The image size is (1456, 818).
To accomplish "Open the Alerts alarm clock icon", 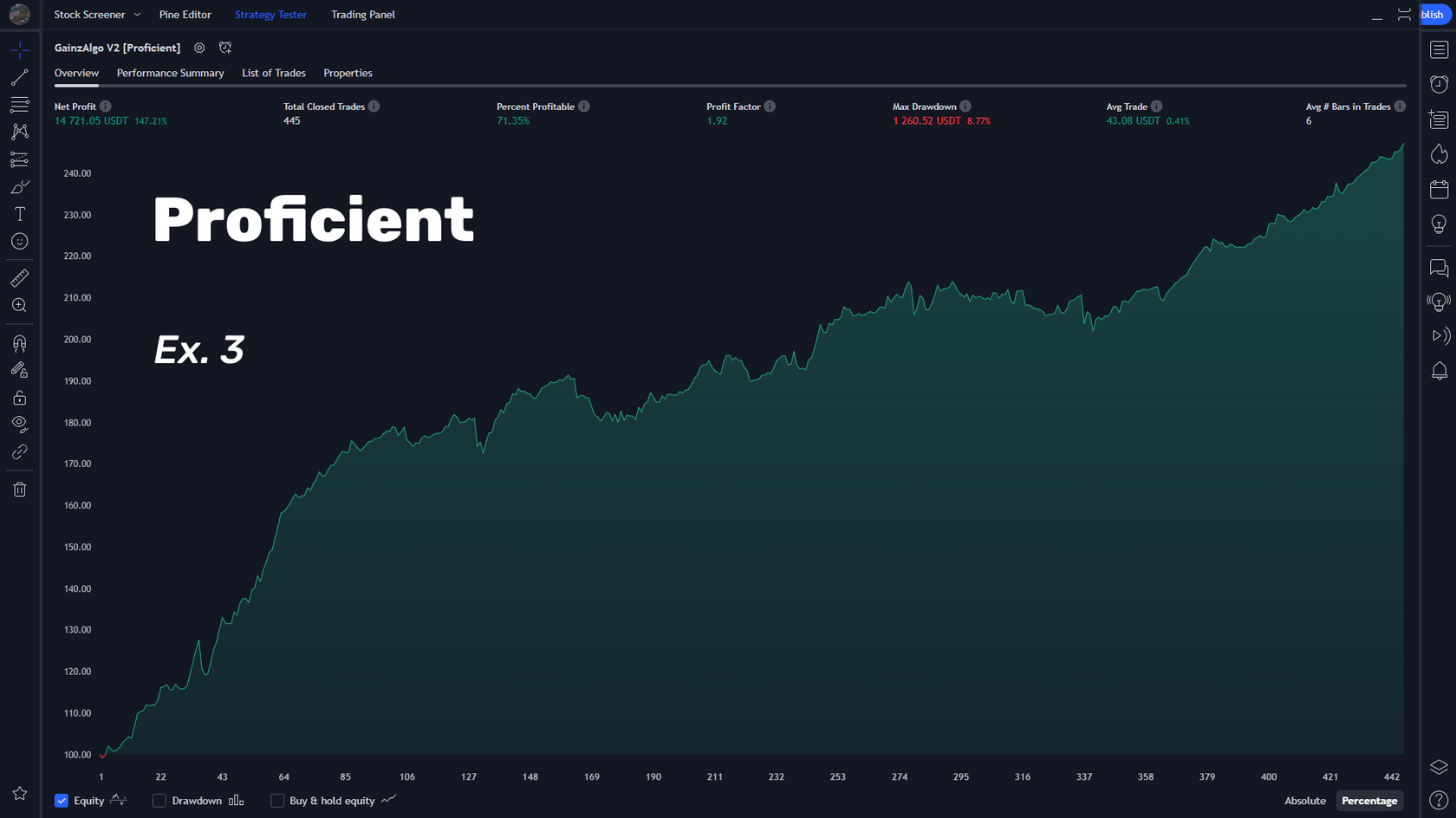I will pyautogui.click(x=1439, y=84).
